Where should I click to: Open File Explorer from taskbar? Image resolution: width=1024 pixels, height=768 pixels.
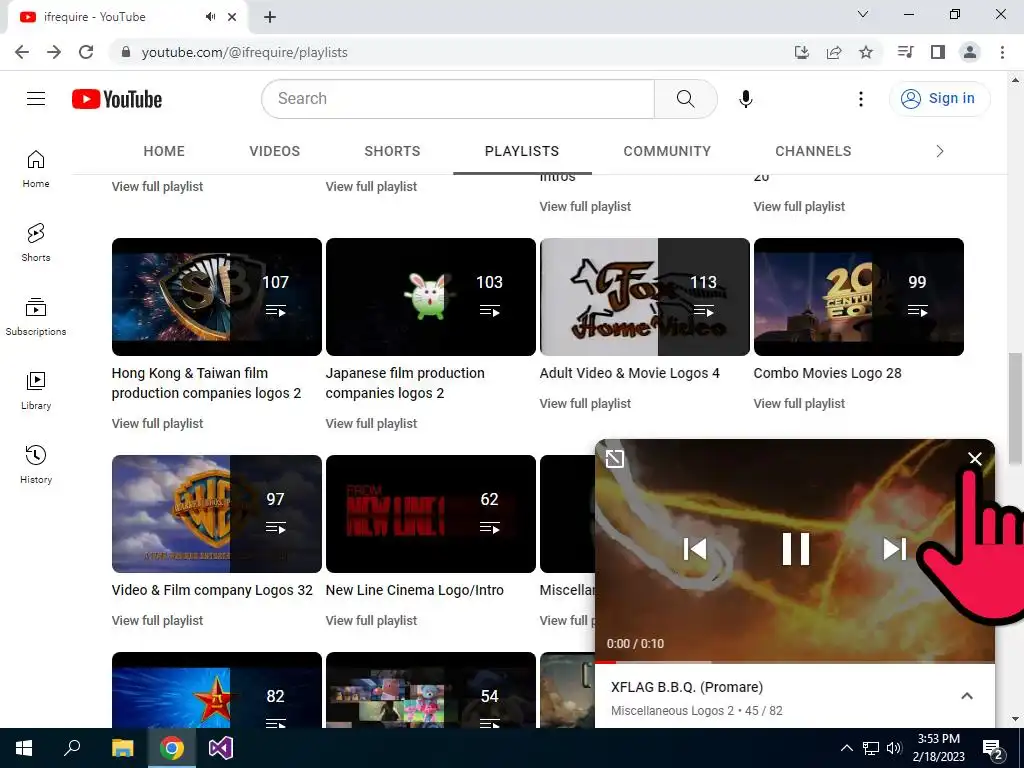click(x=122, y=748)
